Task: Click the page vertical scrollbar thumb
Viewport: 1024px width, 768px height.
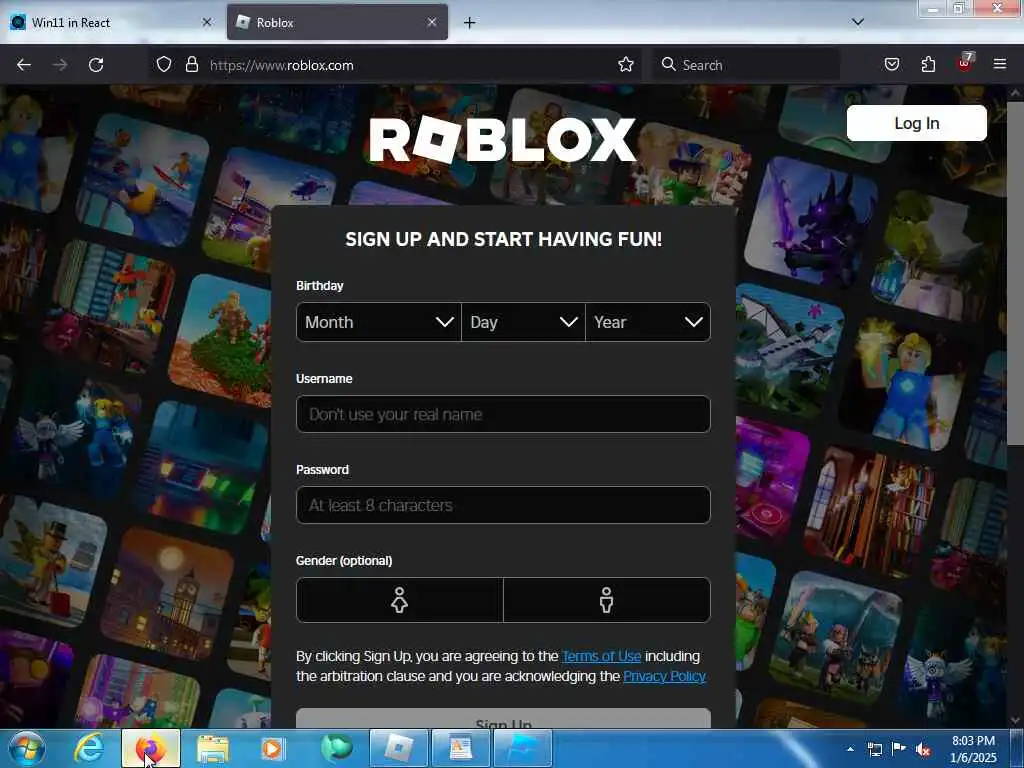Action: (1014, 274)
